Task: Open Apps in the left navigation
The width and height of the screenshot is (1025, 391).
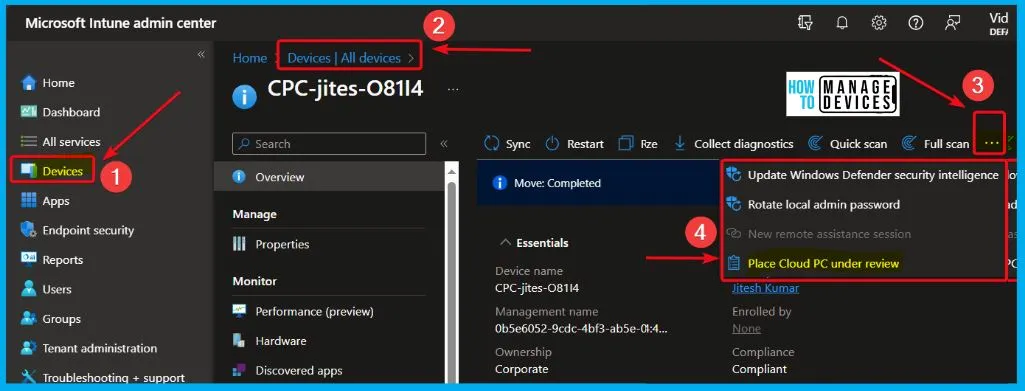Action: 45,201
